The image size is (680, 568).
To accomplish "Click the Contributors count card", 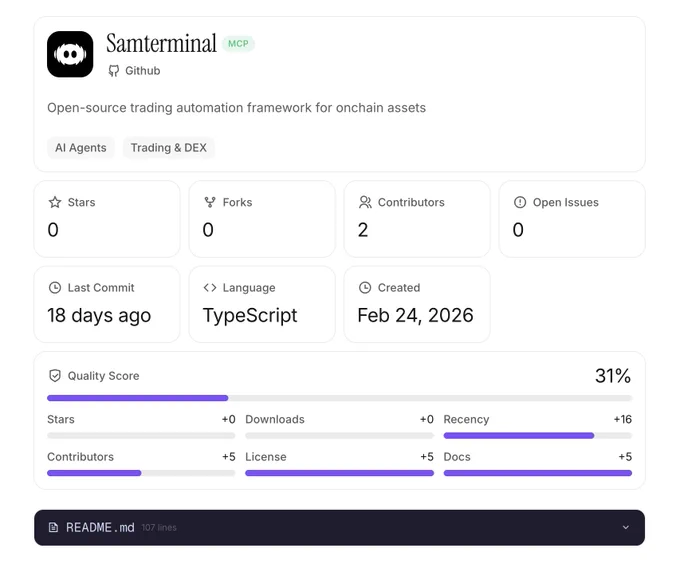I will tap(417, 219).
